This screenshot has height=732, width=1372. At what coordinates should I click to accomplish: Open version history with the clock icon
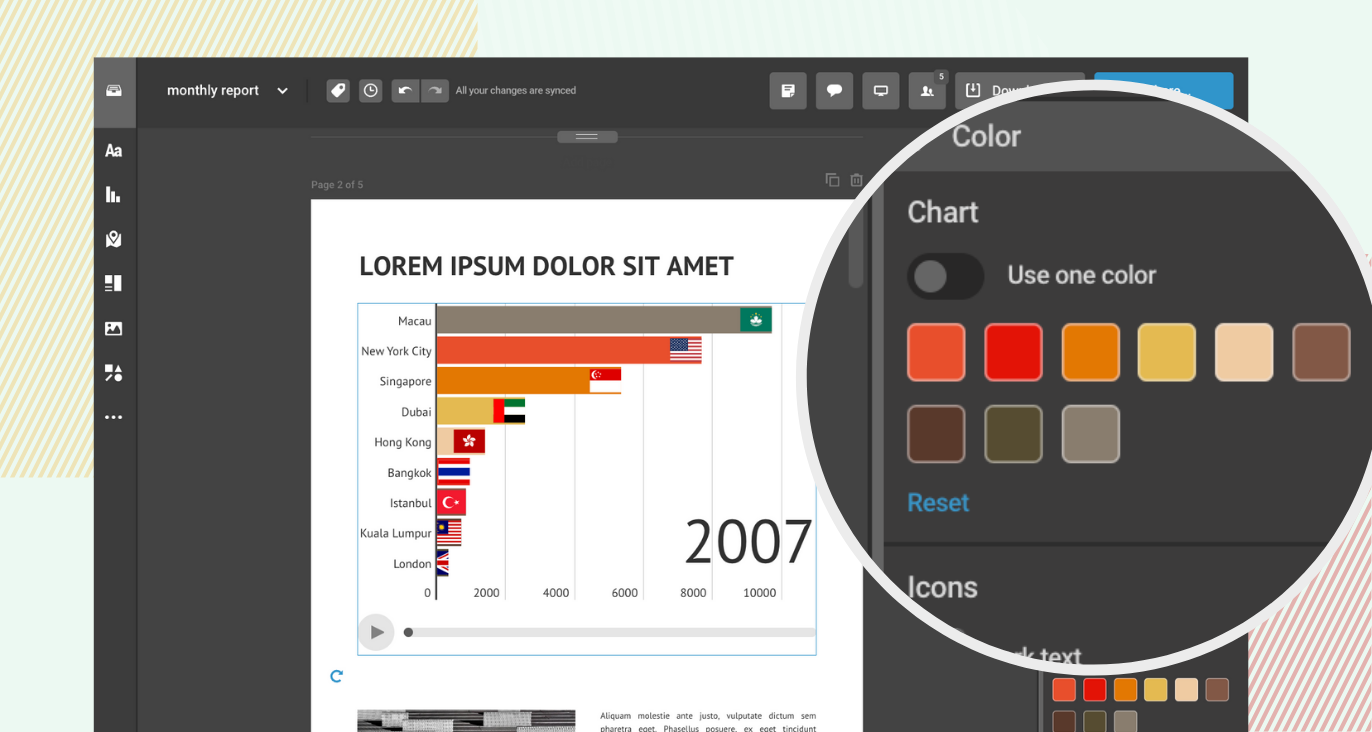pos(370,90)
